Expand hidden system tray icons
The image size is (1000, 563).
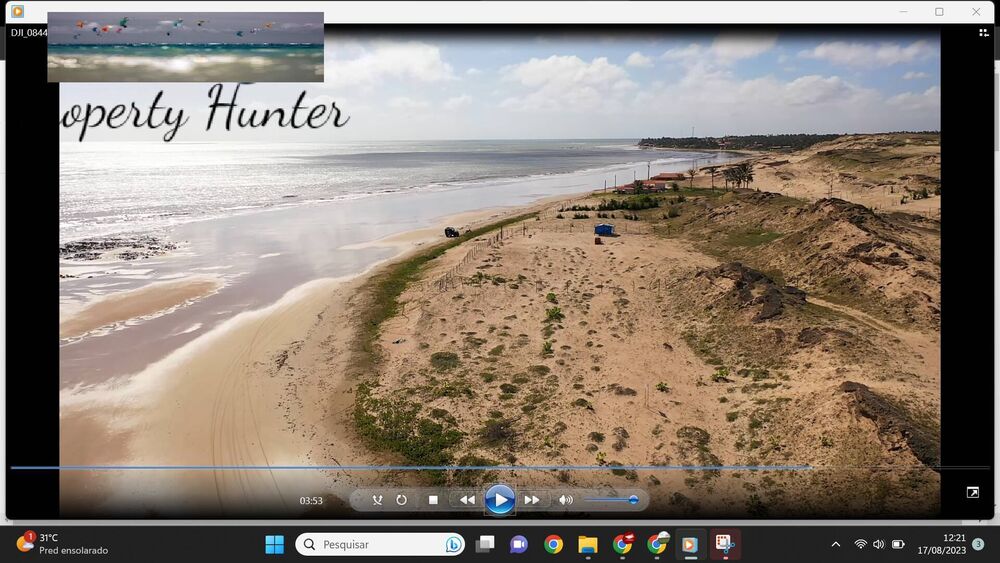(836, 545)
